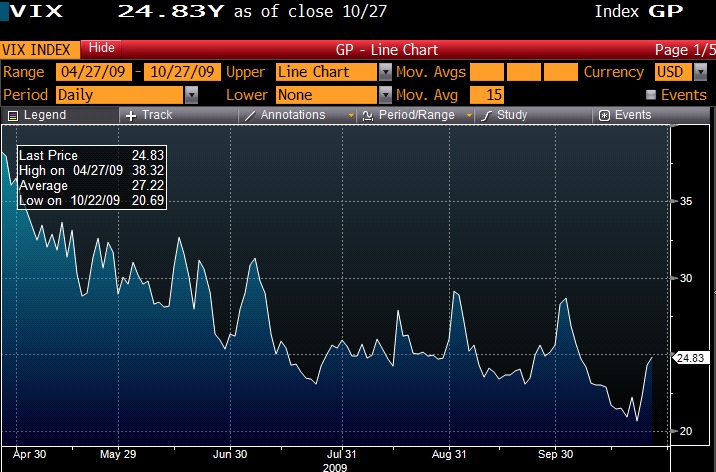Open the Annotations pencil tool
The width and height of the screenshot is (716, 472).
(250, 115)
